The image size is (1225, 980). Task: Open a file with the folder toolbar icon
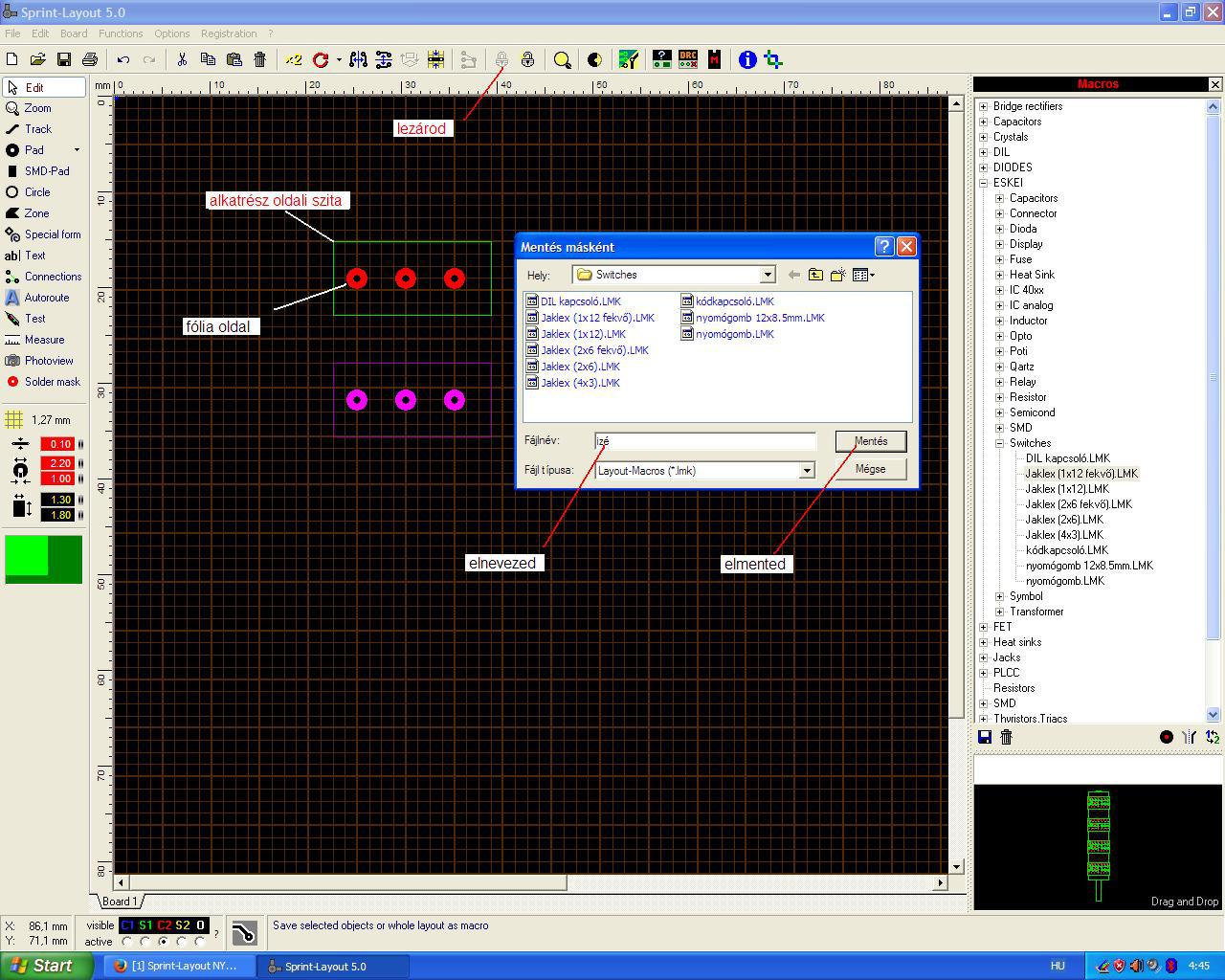pos(38,59)
